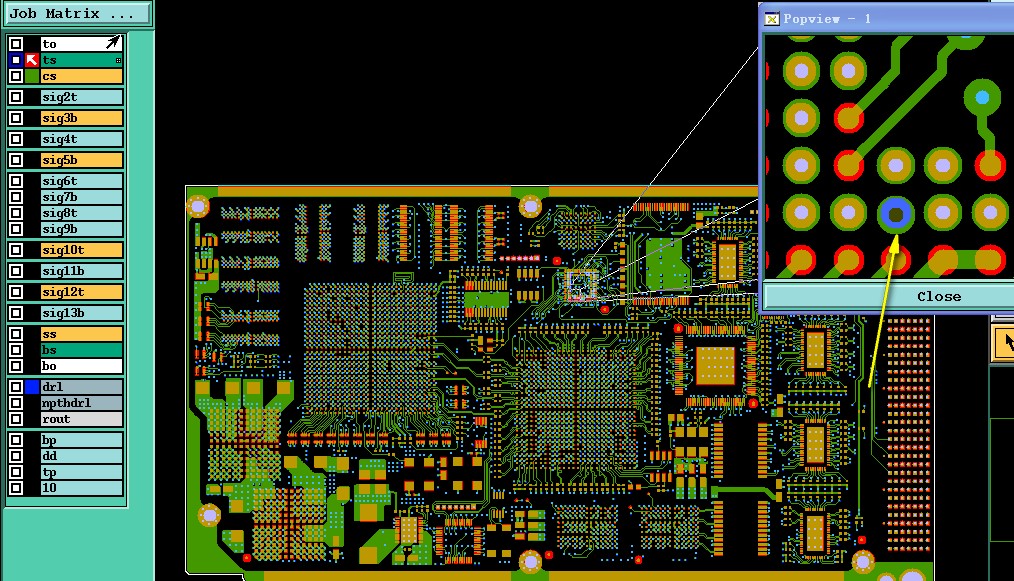The height and width of the screenshot is (581, 1014).
Task: Show the dd layer via its checkbox
Action: 16,456
